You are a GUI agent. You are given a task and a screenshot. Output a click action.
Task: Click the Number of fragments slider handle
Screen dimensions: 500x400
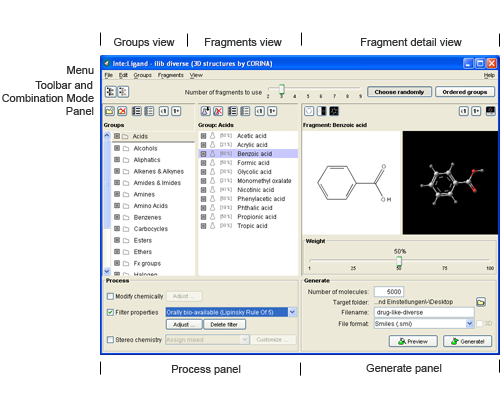tap(282, 90)
